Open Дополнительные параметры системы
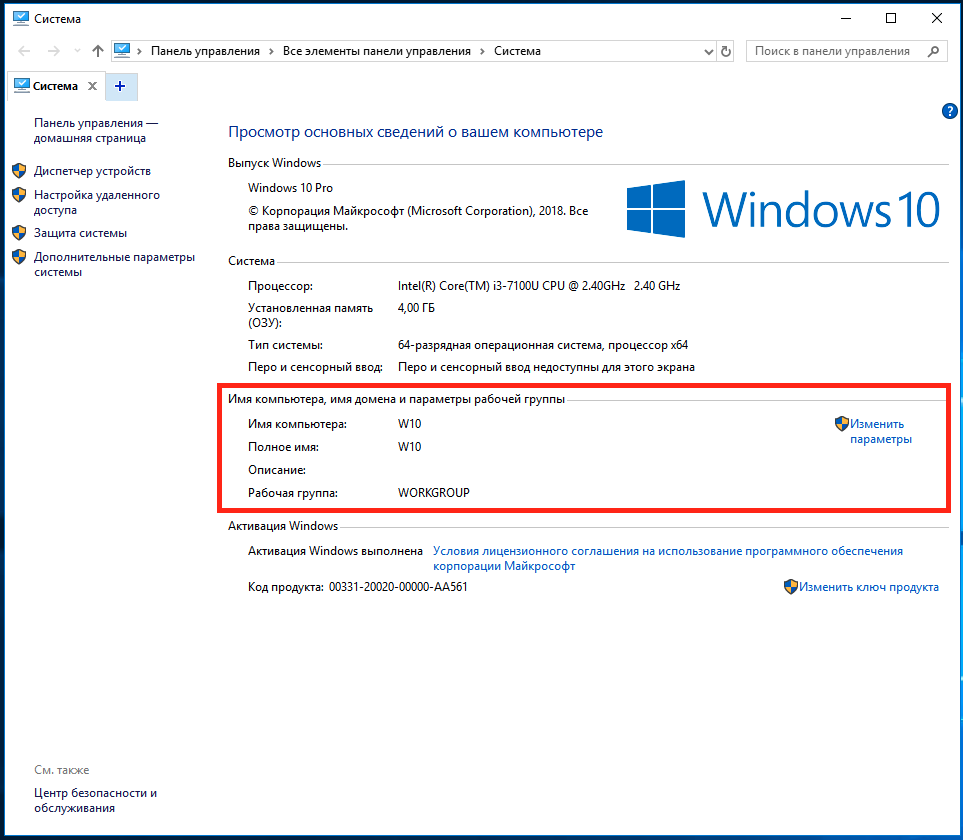This screenshot has width=963, height=840. pyautogui.click(x=114, y=265)
